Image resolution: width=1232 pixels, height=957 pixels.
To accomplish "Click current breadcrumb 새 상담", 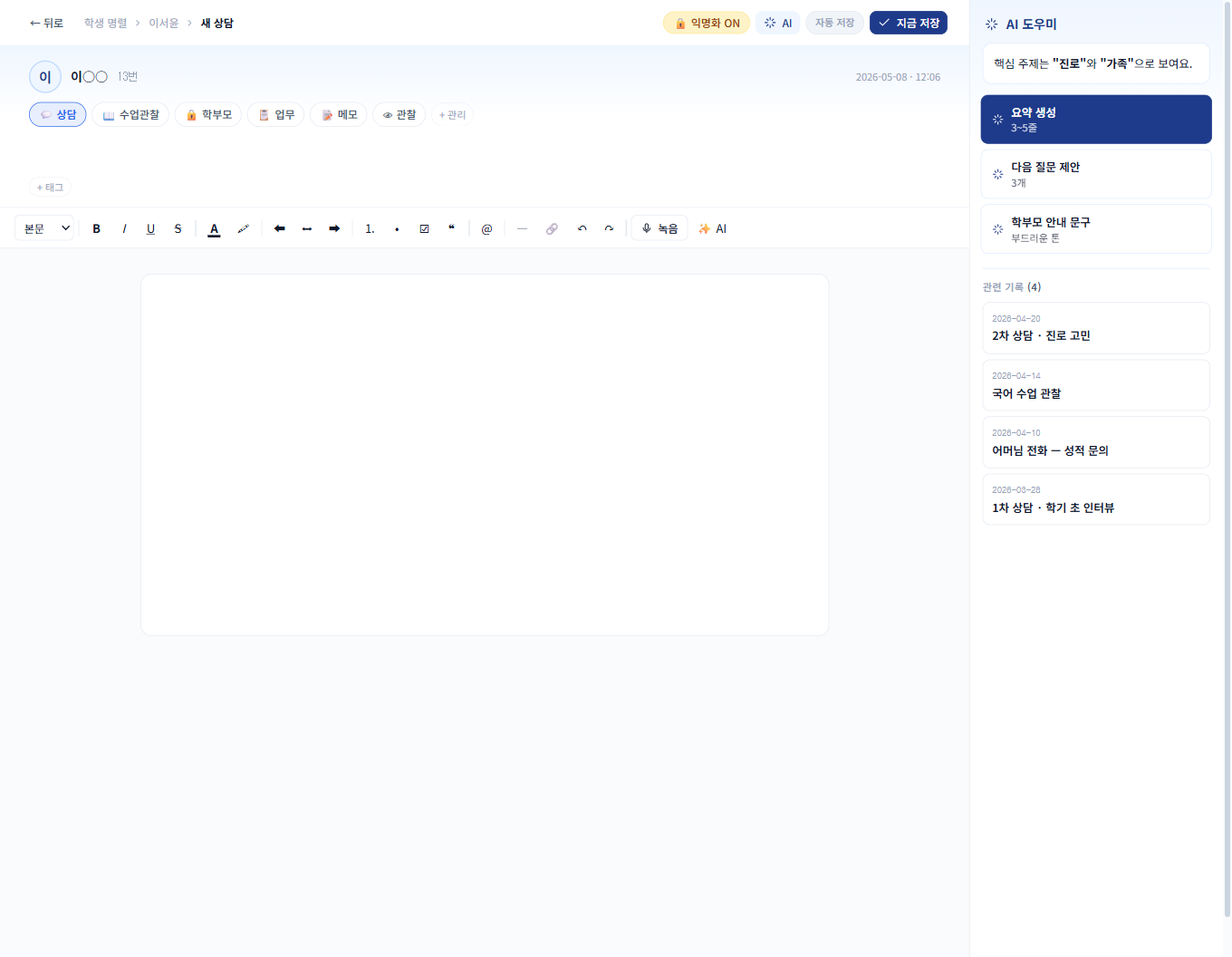I will 217,23.
